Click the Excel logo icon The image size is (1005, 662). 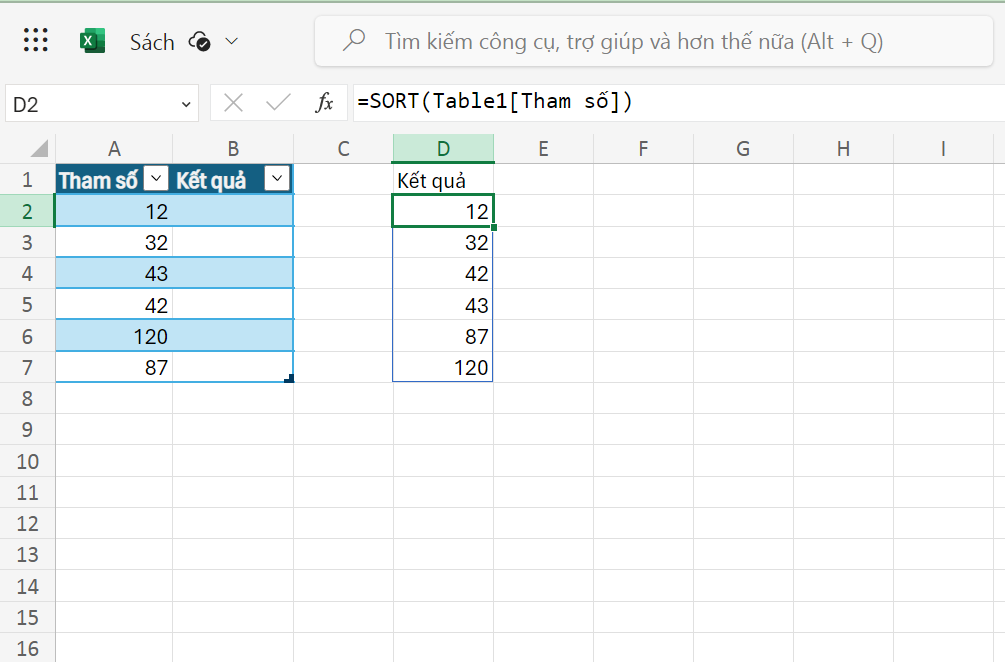click(92, 41)
